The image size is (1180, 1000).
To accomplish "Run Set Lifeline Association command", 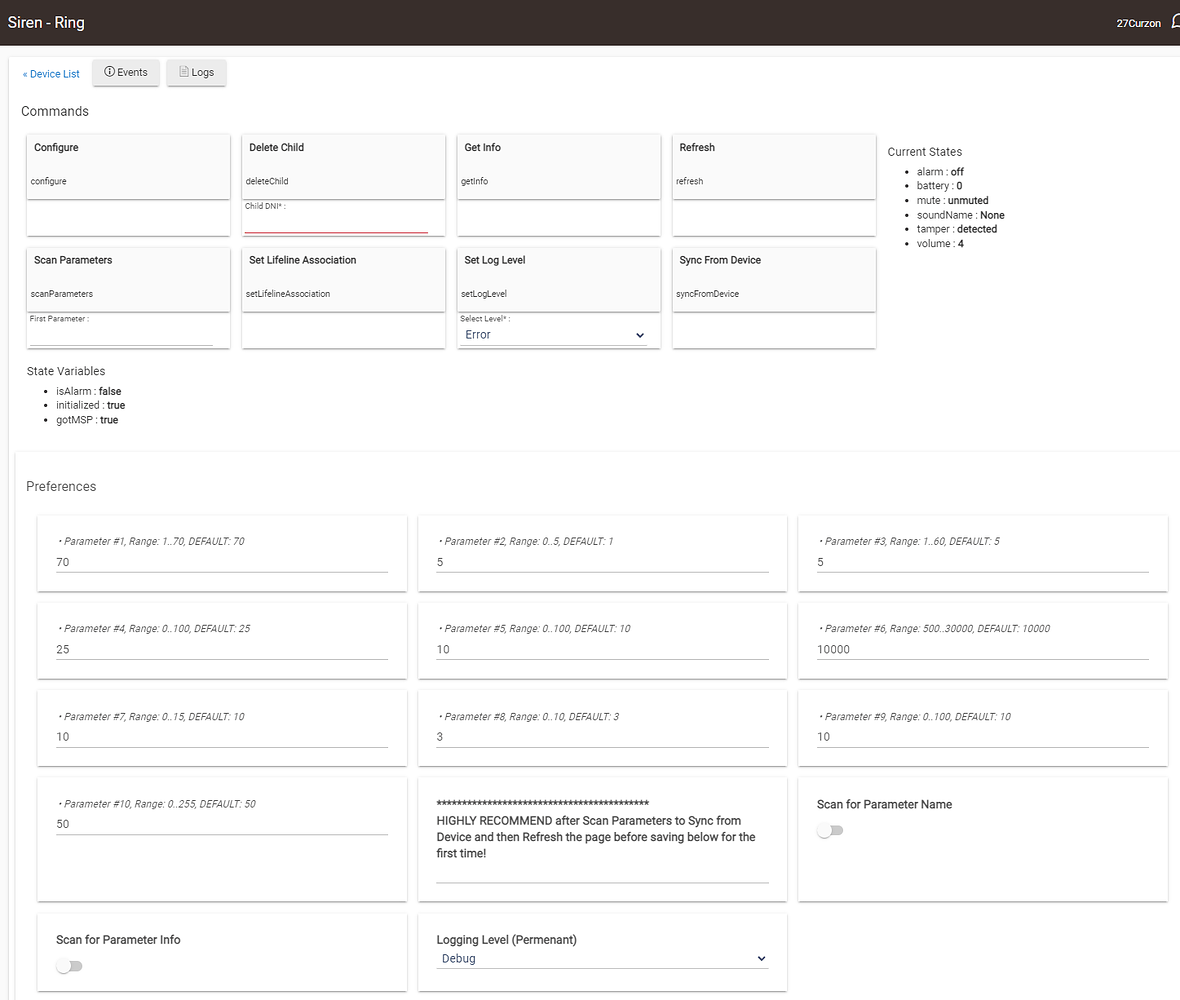I will pos(343,279).
